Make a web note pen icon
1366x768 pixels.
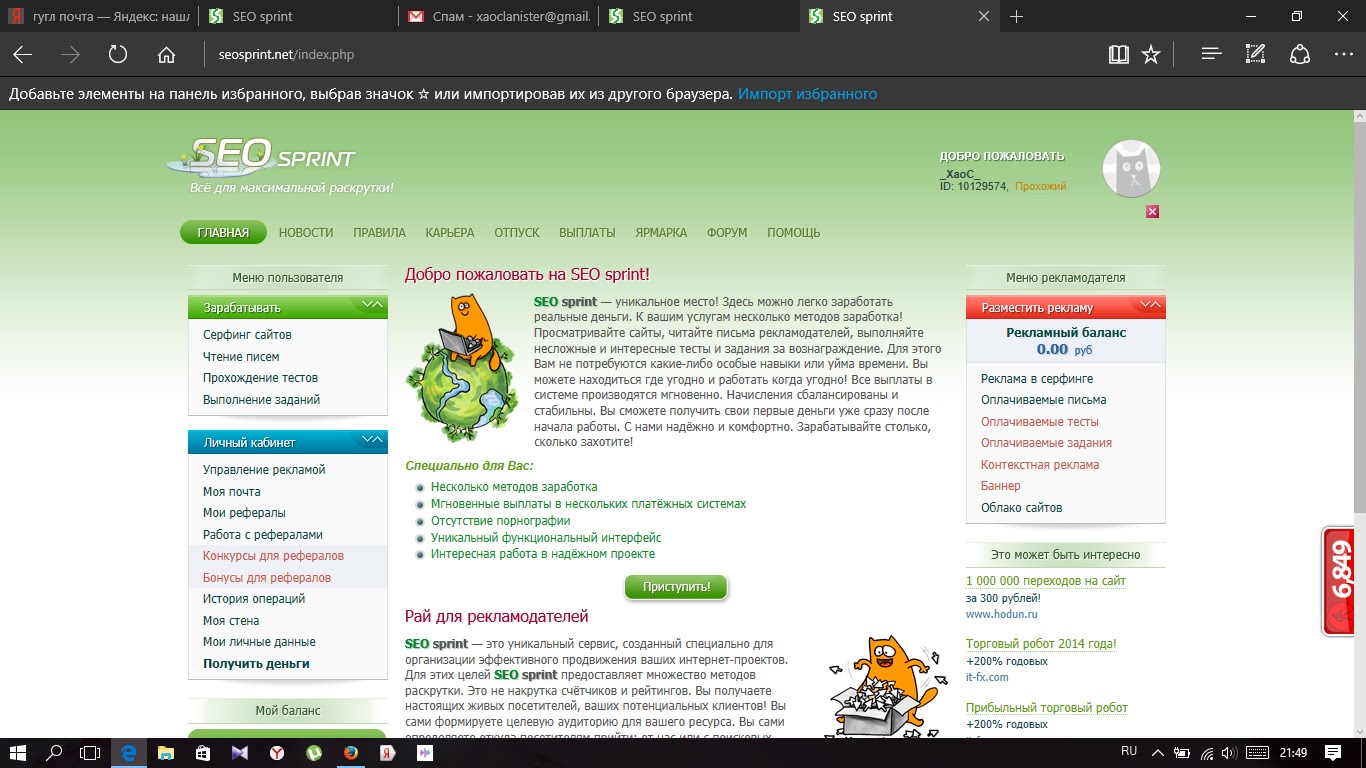pos(1255,55)
